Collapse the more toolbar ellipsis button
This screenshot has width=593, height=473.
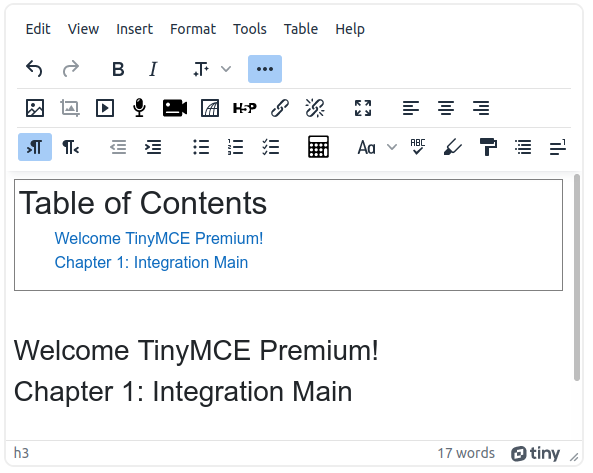(265, 69)
